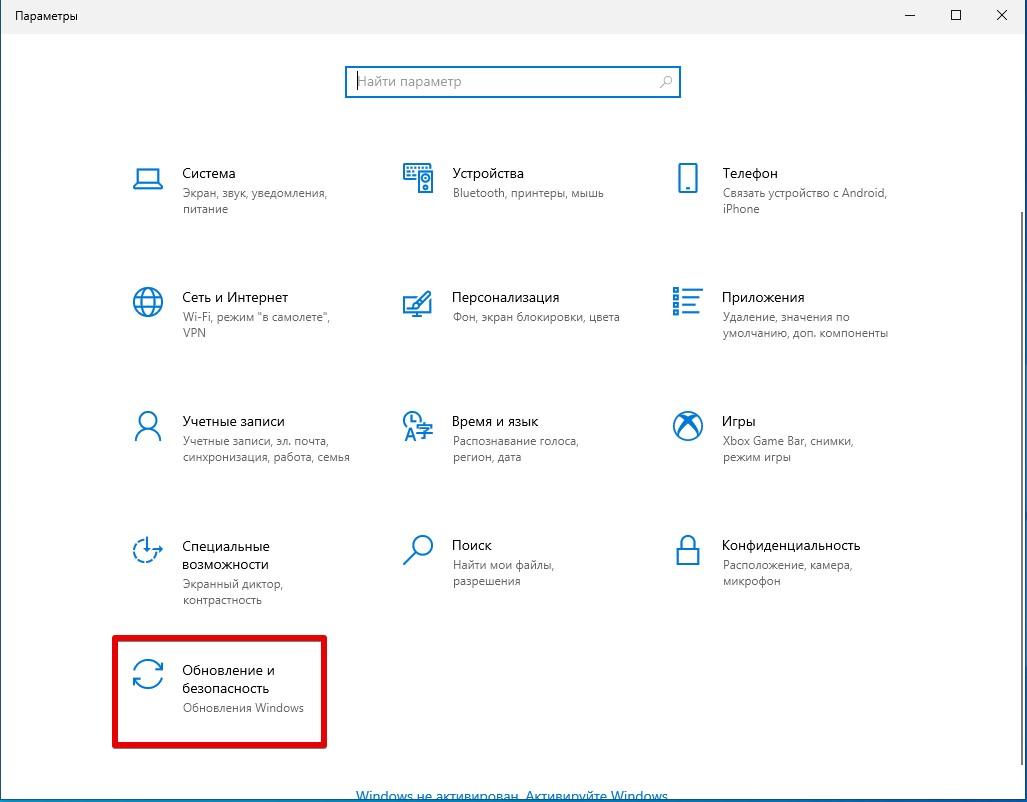
Task: Select the Персонализация heading
Action: pos(506,297)
